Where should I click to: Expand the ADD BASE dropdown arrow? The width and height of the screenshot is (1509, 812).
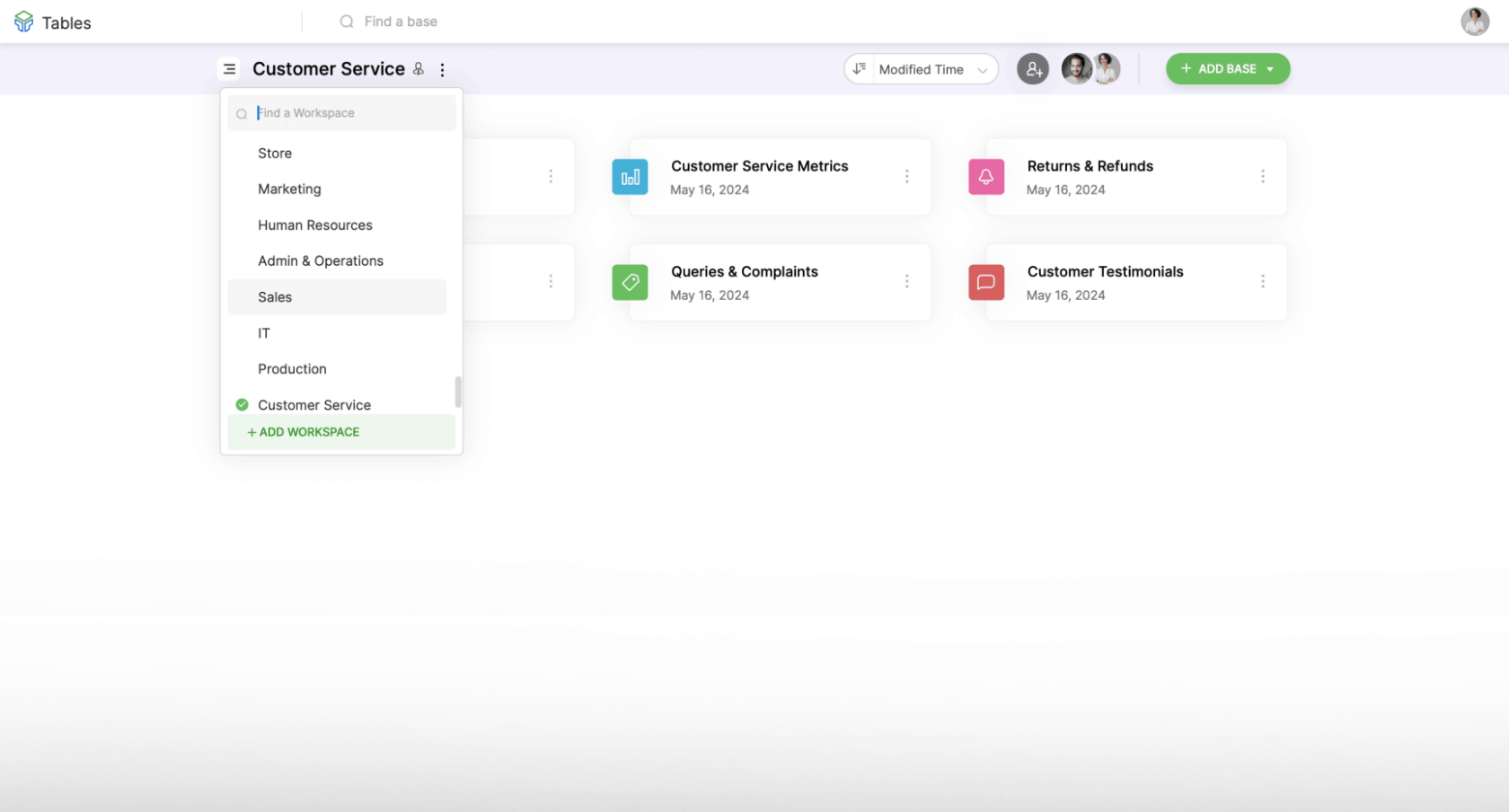[1270, 69]
